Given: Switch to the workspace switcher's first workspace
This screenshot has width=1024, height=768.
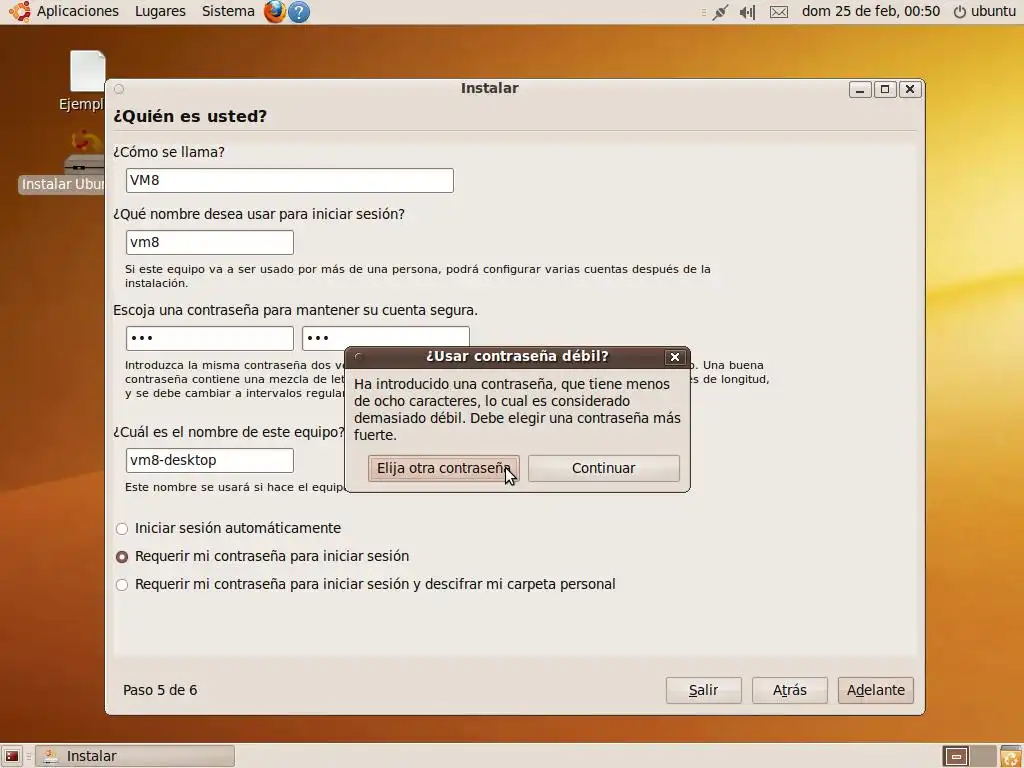Looking at the screenshot, I should click(x=957, y=756).
